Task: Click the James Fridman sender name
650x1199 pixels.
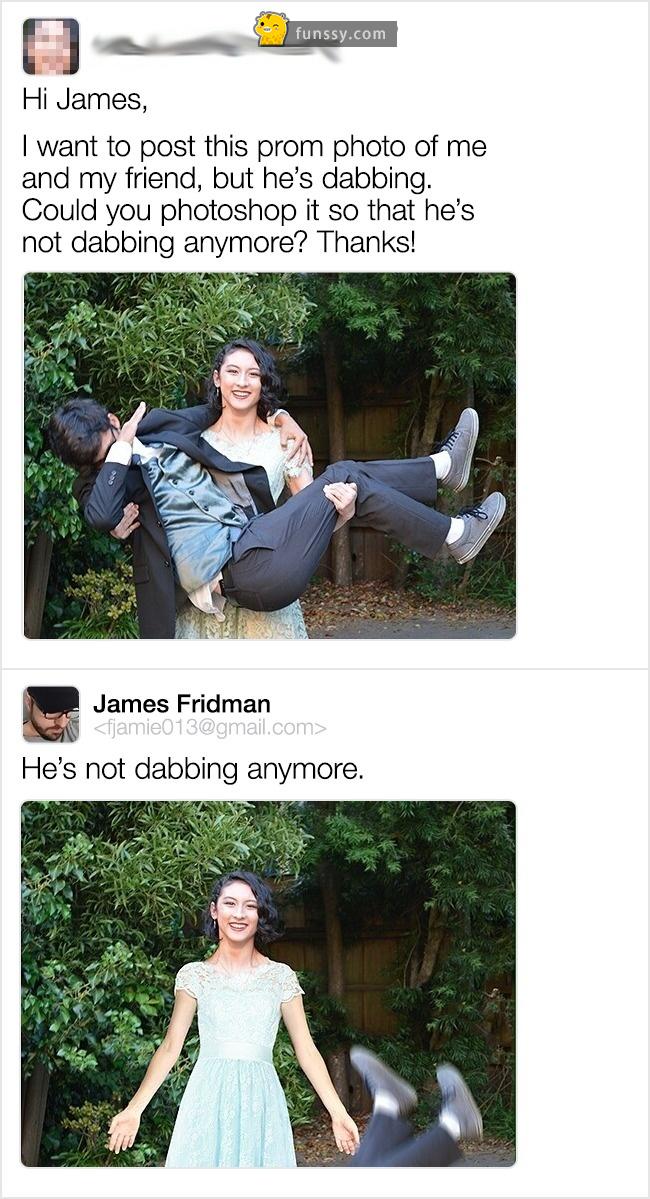Action: (x=181, y=703)
